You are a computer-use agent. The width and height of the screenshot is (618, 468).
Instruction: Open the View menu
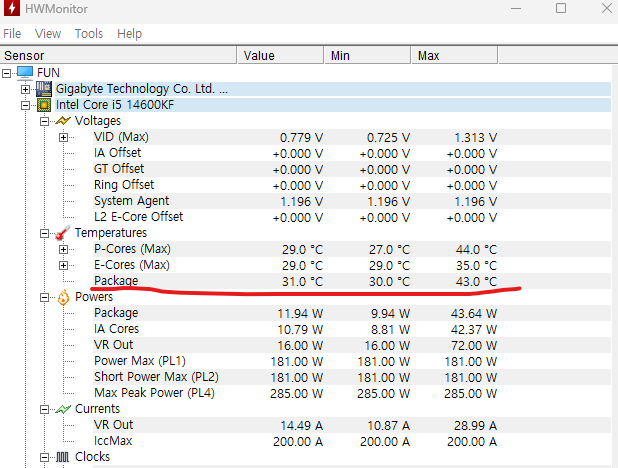tap(48, 34)
